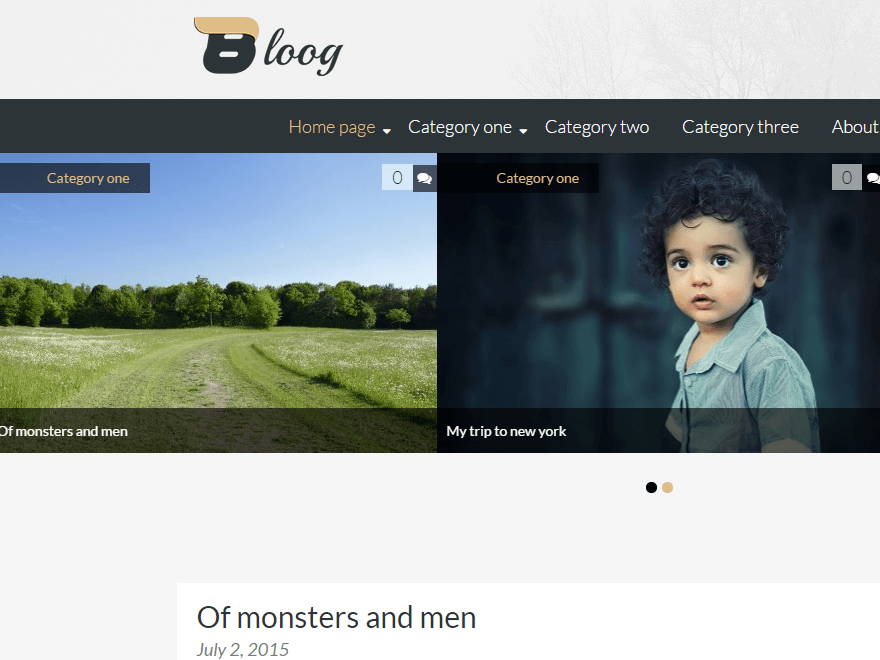Screen dimensions: 880x660
Task: Open 'Of monsters and men' slide caption
Action: pyautogui.click(x=63, y=431)
